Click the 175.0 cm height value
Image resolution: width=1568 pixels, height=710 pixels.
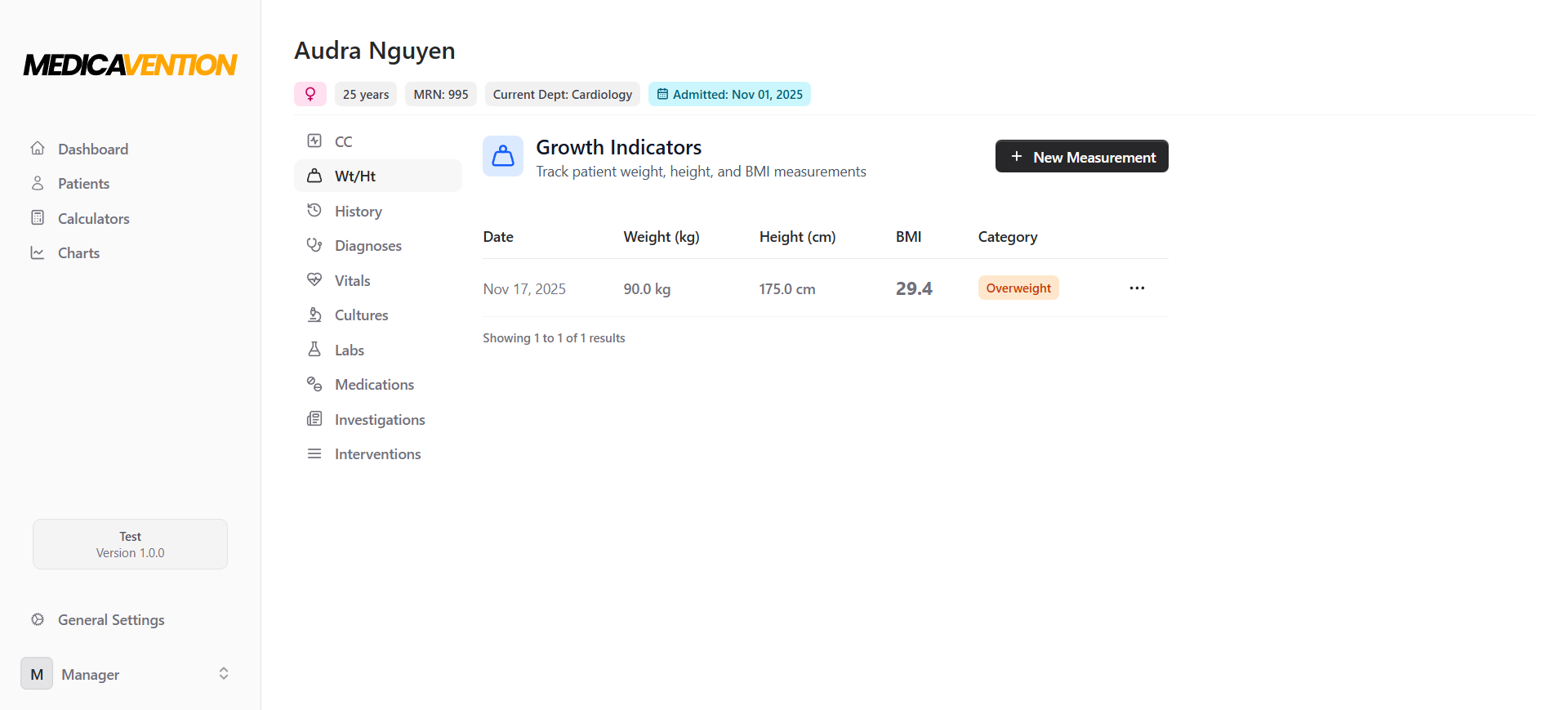(787, 288)
